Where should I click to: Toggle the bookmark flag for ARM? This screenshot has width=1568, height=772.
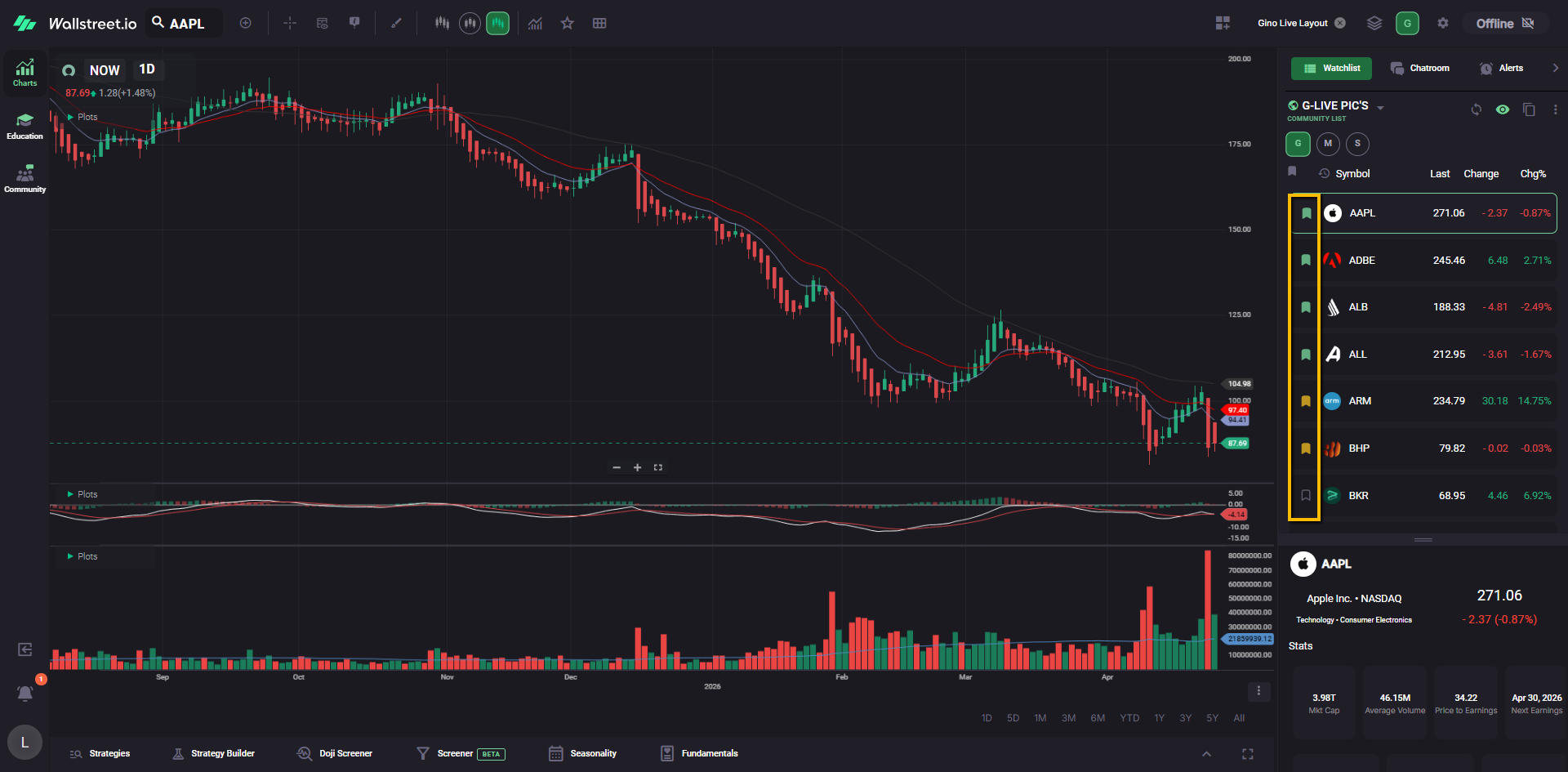pyautogui.click(x=1305, y=401)
